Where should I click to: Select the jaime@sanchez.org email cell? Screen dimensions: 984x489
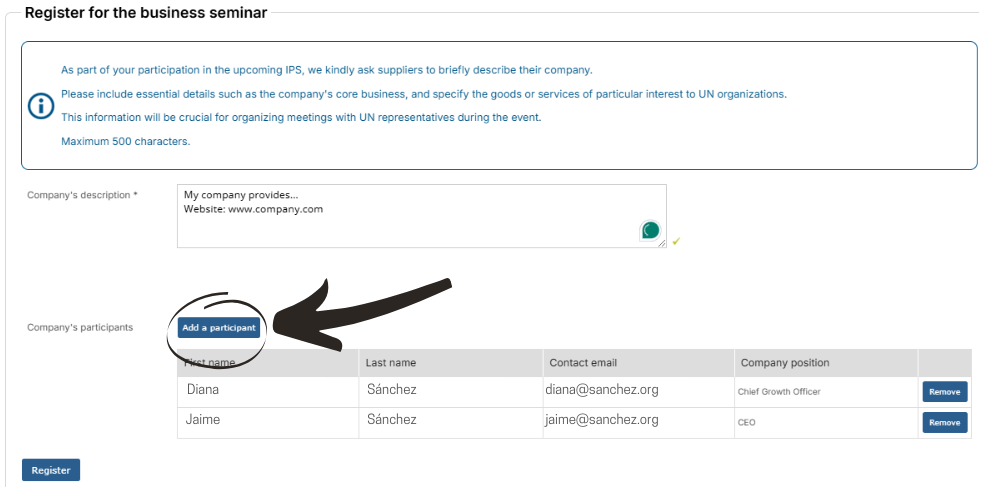[x=638, y=422]
